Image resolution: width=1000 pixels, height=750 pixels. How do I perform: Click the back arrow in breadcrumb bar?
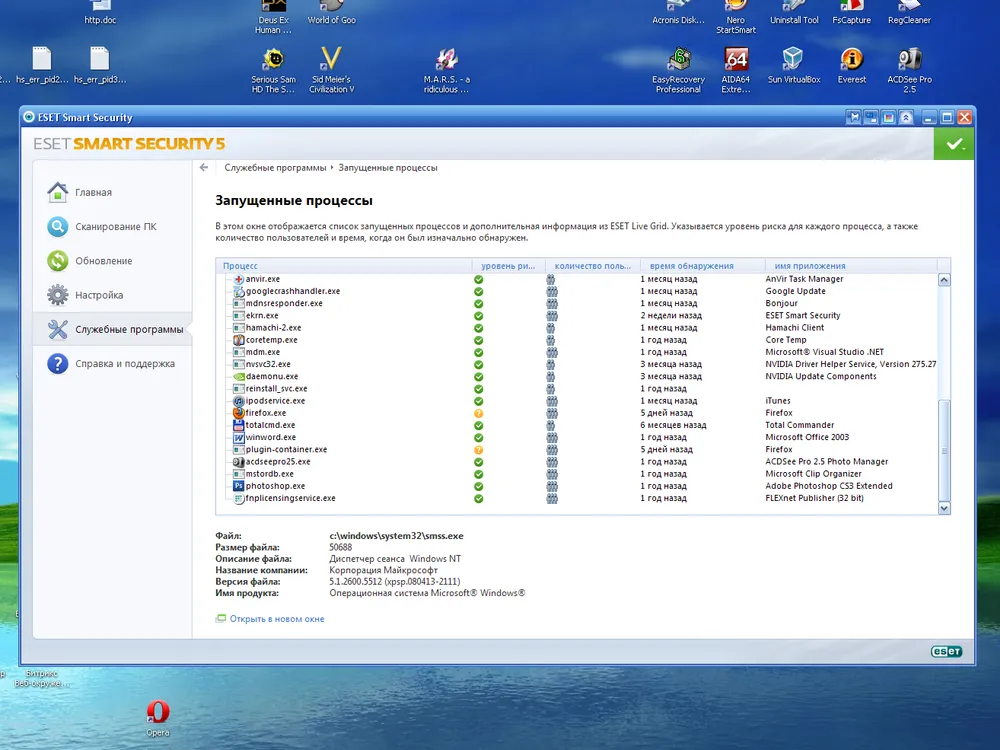[x=204, y=168]
